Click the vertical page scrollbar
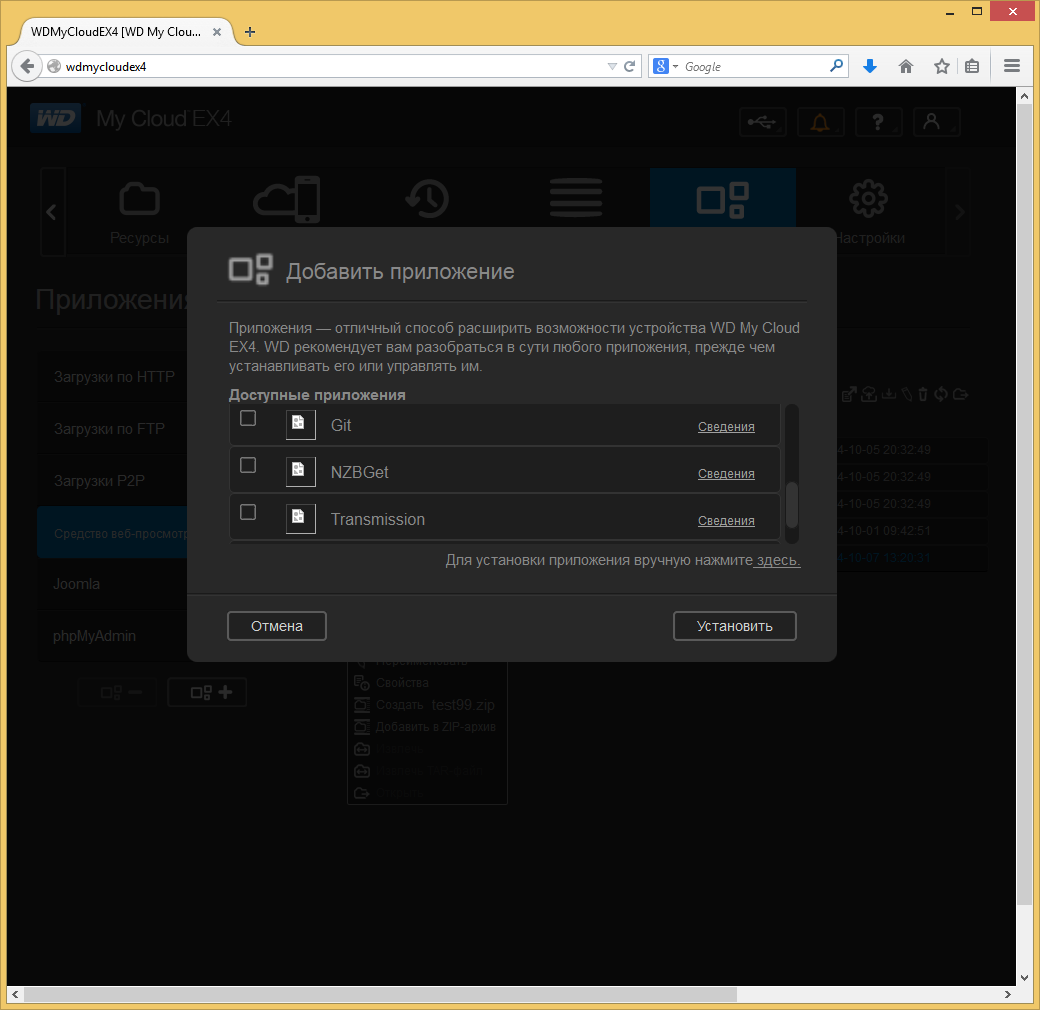 [x=1024, y=504]
